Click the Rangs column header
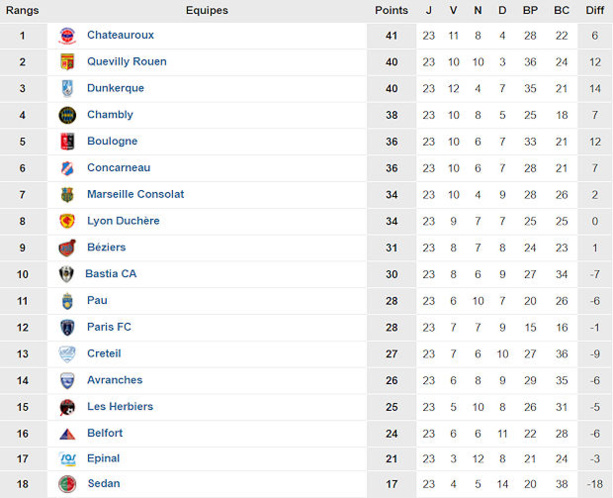This screenshot has width=613, height=498. coord(22,10)
